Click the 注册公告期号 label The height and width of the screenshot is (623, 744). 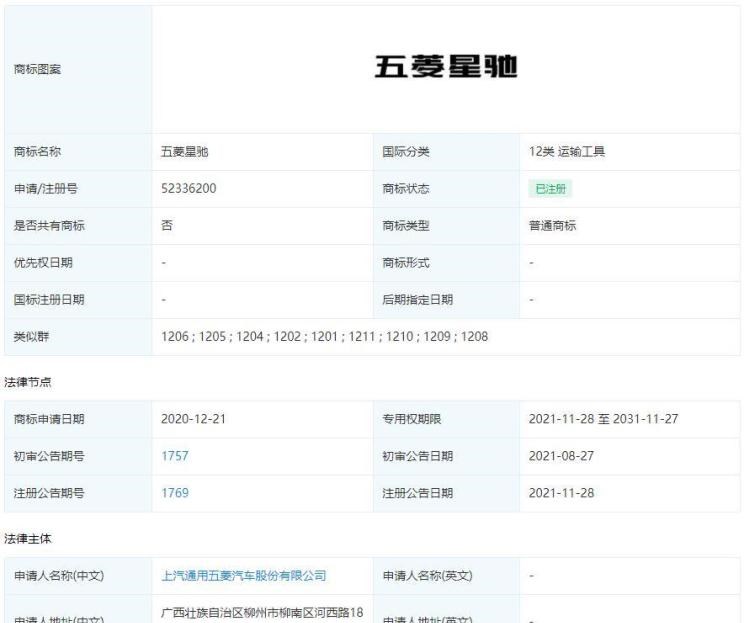[x=49, y=493]
